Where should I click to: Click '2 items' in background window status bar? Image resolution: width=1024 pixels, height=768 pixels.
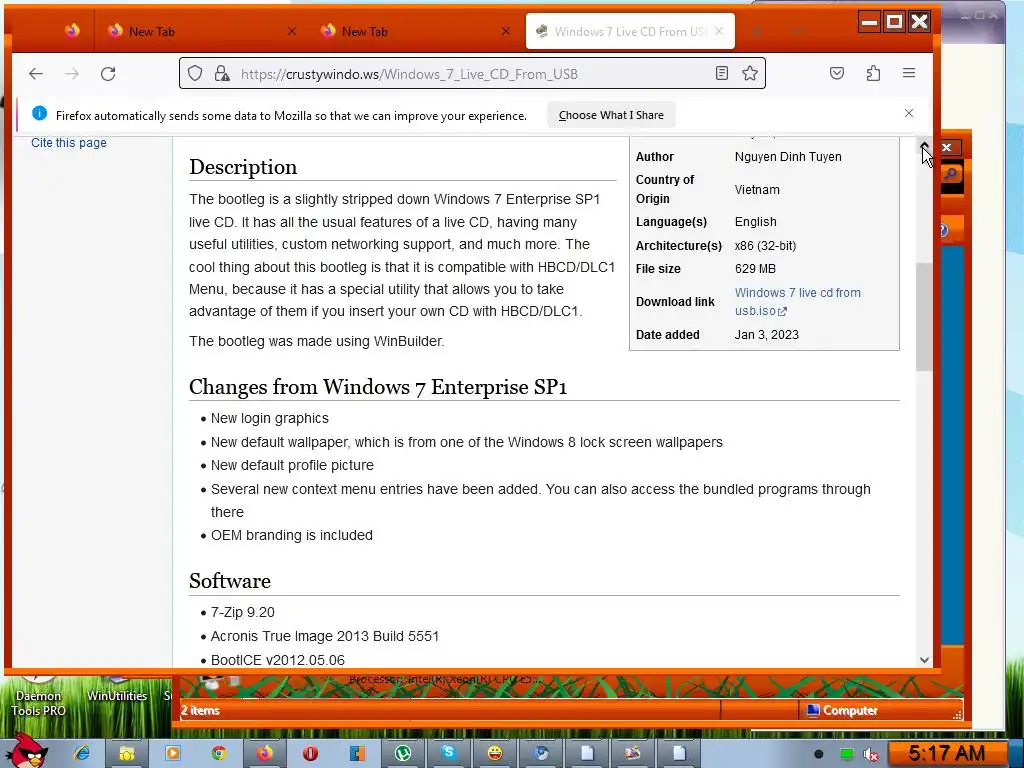[200, 711]
